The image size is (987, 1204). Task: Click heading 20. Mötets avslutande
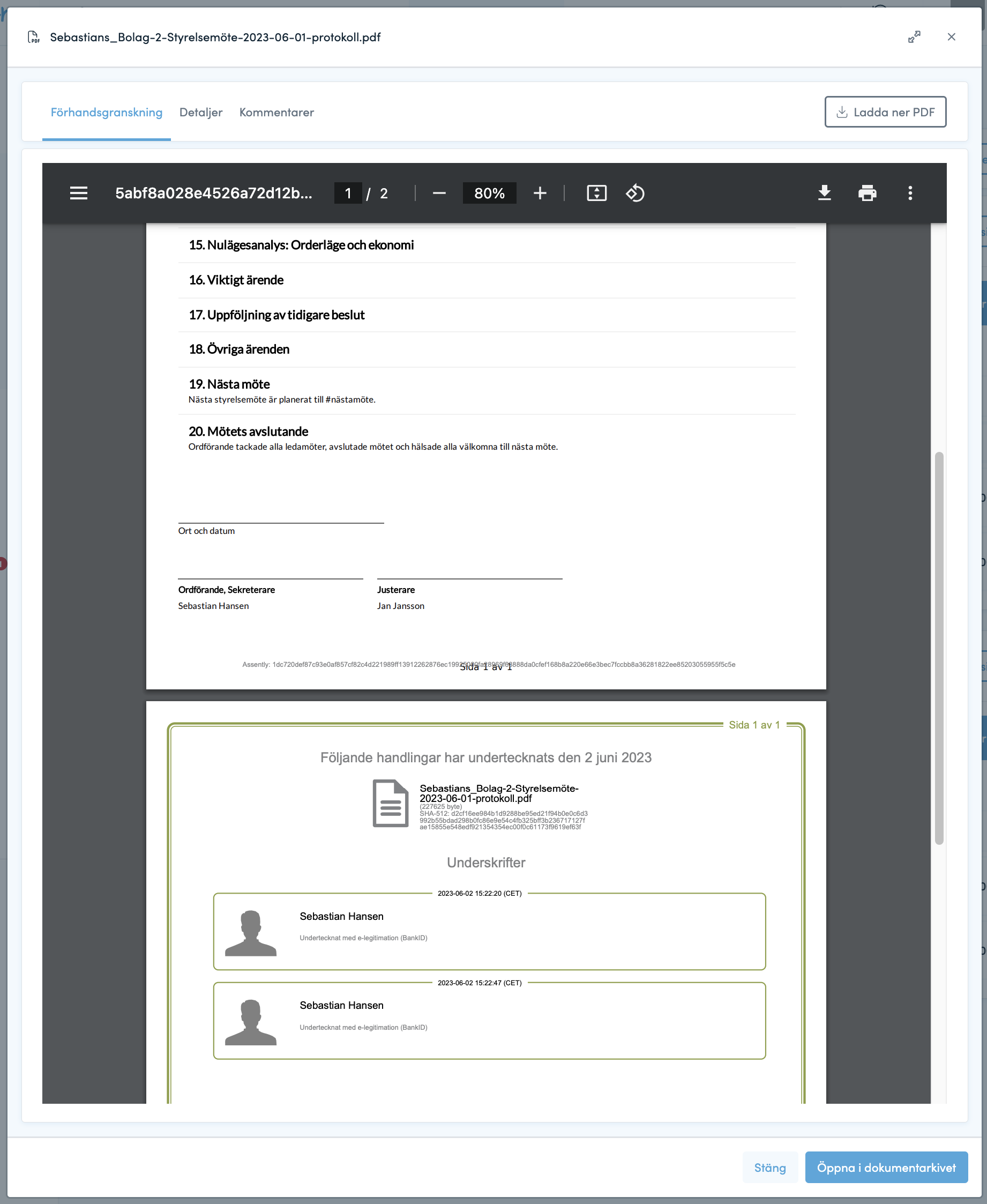point(249,432)
